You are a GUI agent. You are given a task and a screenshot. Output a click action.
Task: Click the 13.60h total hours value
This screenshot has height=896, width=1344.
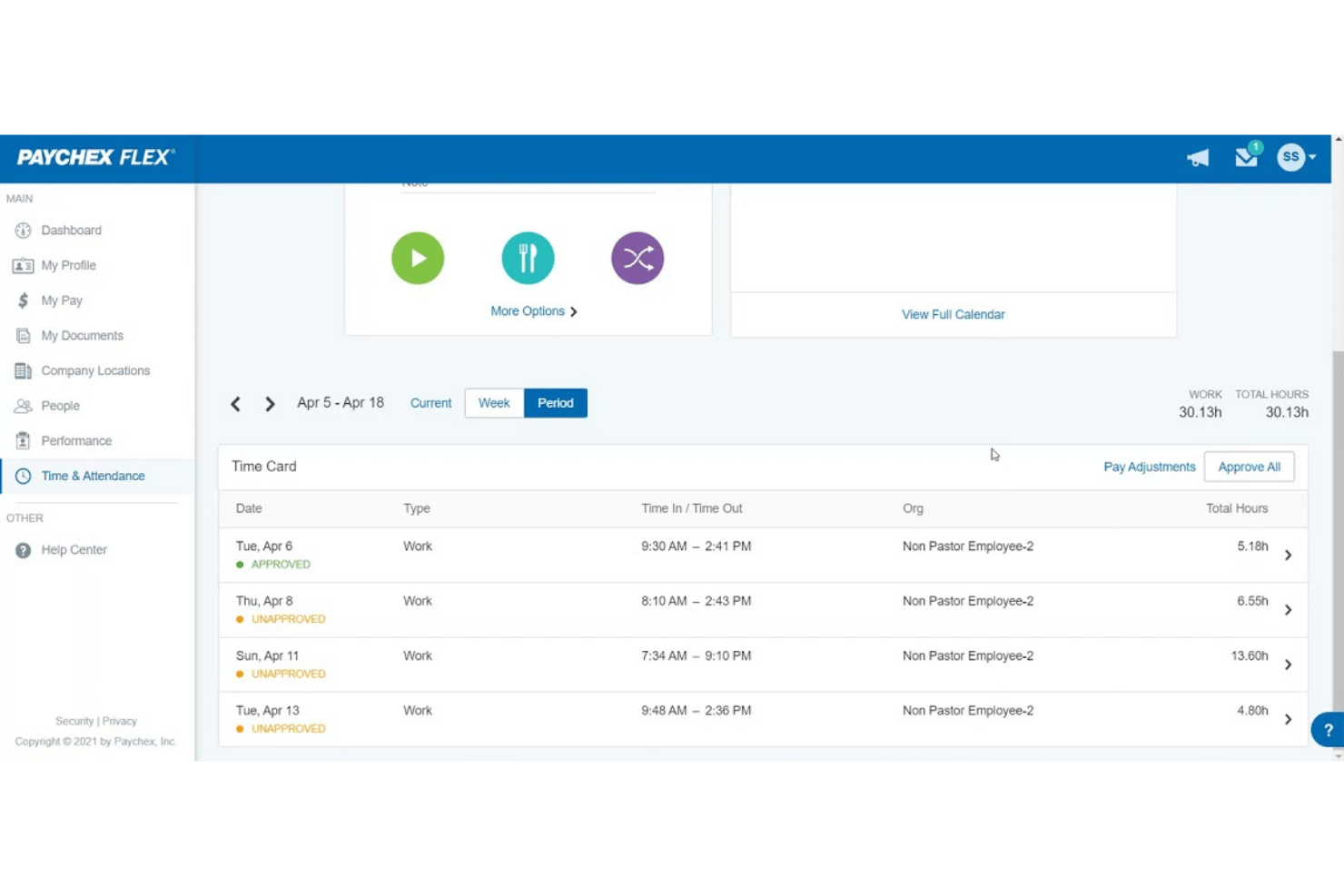[x=1250, y=655]
